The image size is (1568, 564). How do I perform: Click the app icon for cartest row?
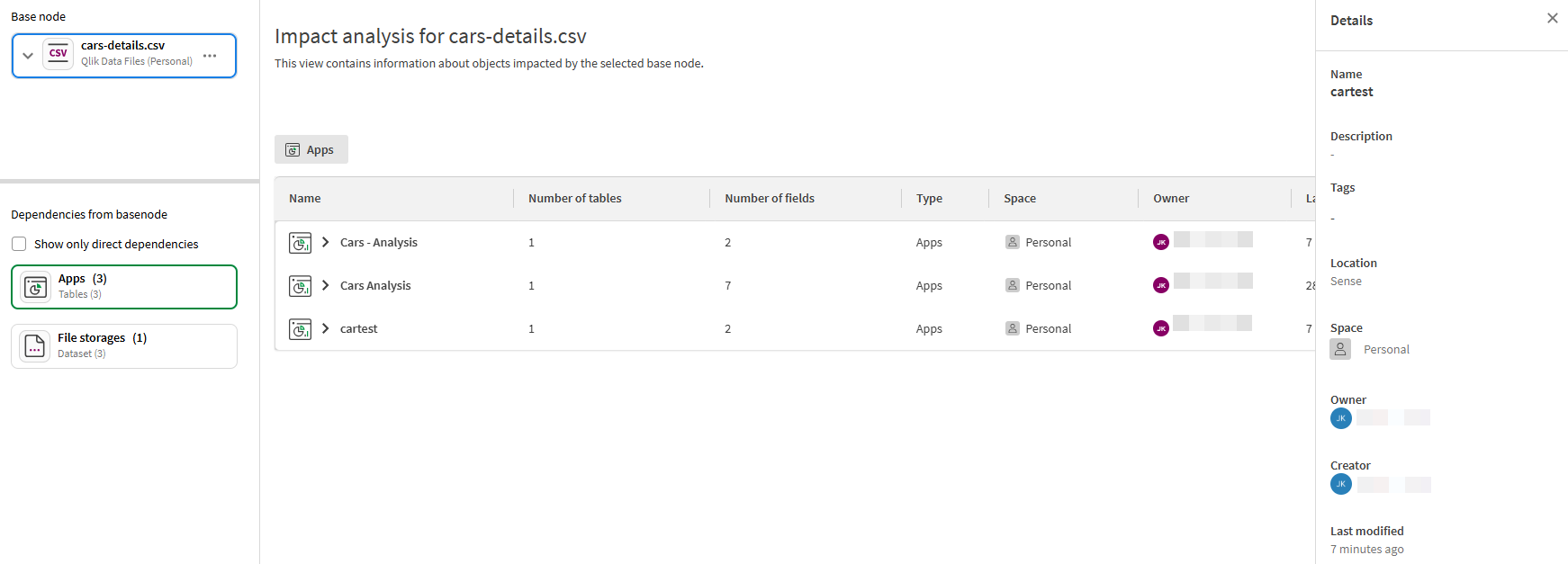(x=300, y=329)
